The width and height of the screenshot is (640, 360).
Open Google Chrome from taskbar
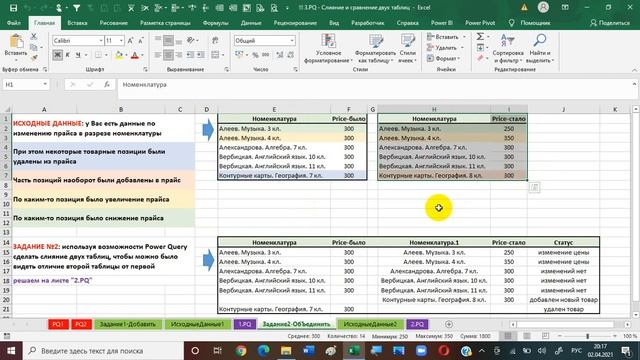point(241,351)
